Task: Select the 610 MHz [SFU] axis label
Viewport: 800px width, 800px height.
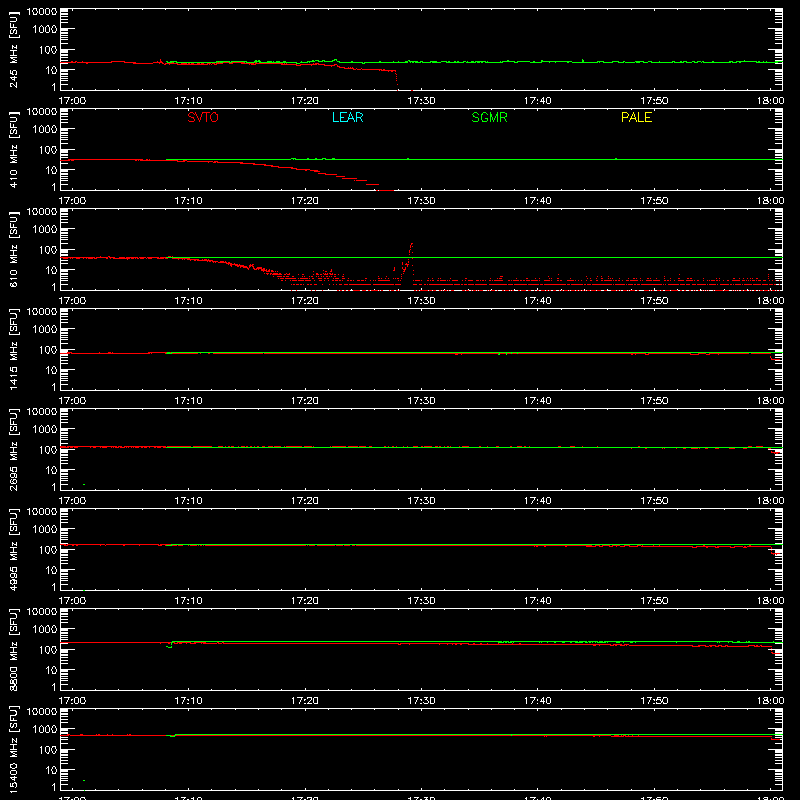Action: [x=13, y=249]
